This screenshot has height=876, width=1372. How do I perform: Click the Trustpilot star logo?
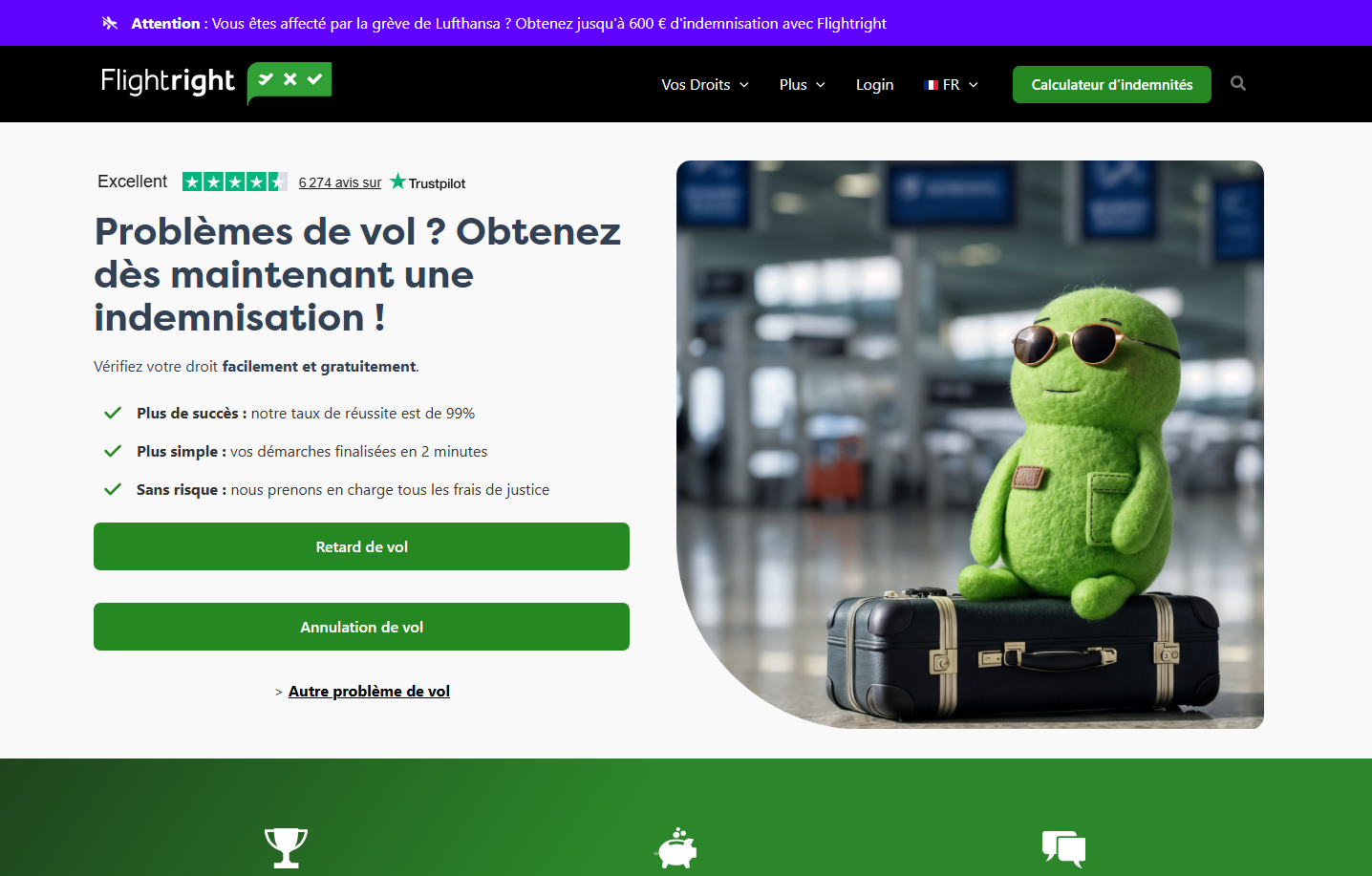pyautogui.click(x=427, y=182)
